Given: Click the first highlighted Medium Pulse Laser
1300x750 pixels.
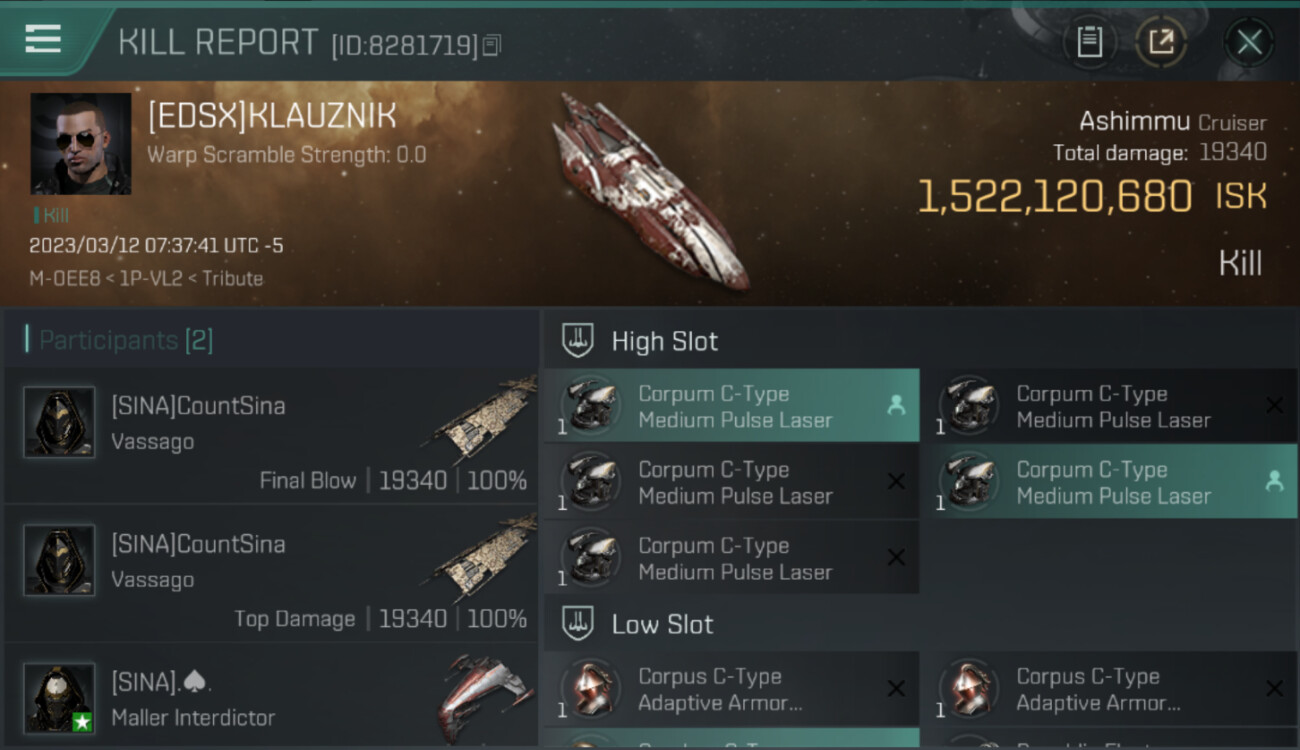Looking at the screenshot, I should click(x=732, y=406).
